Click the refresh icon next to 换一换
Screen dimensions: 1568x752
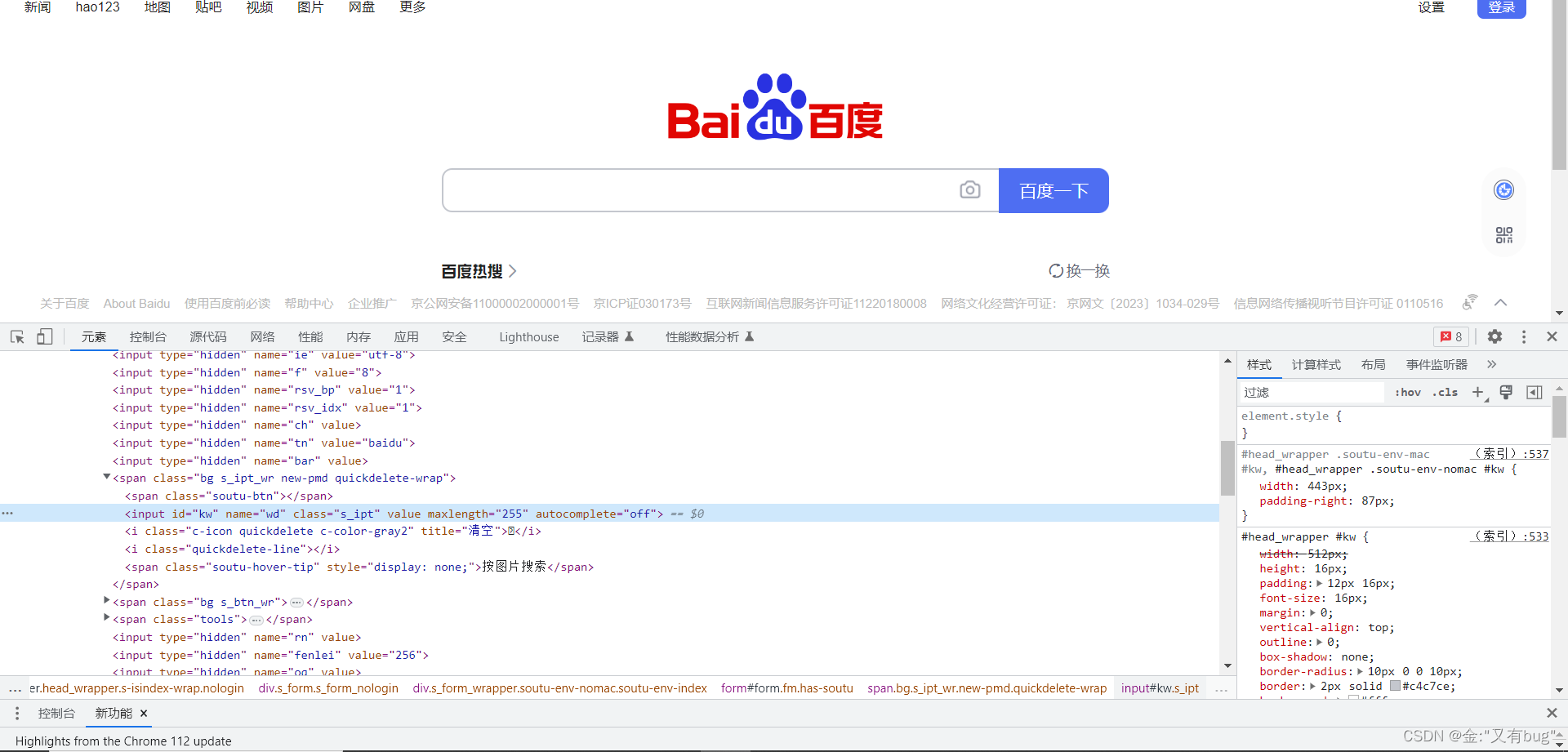1056,270
